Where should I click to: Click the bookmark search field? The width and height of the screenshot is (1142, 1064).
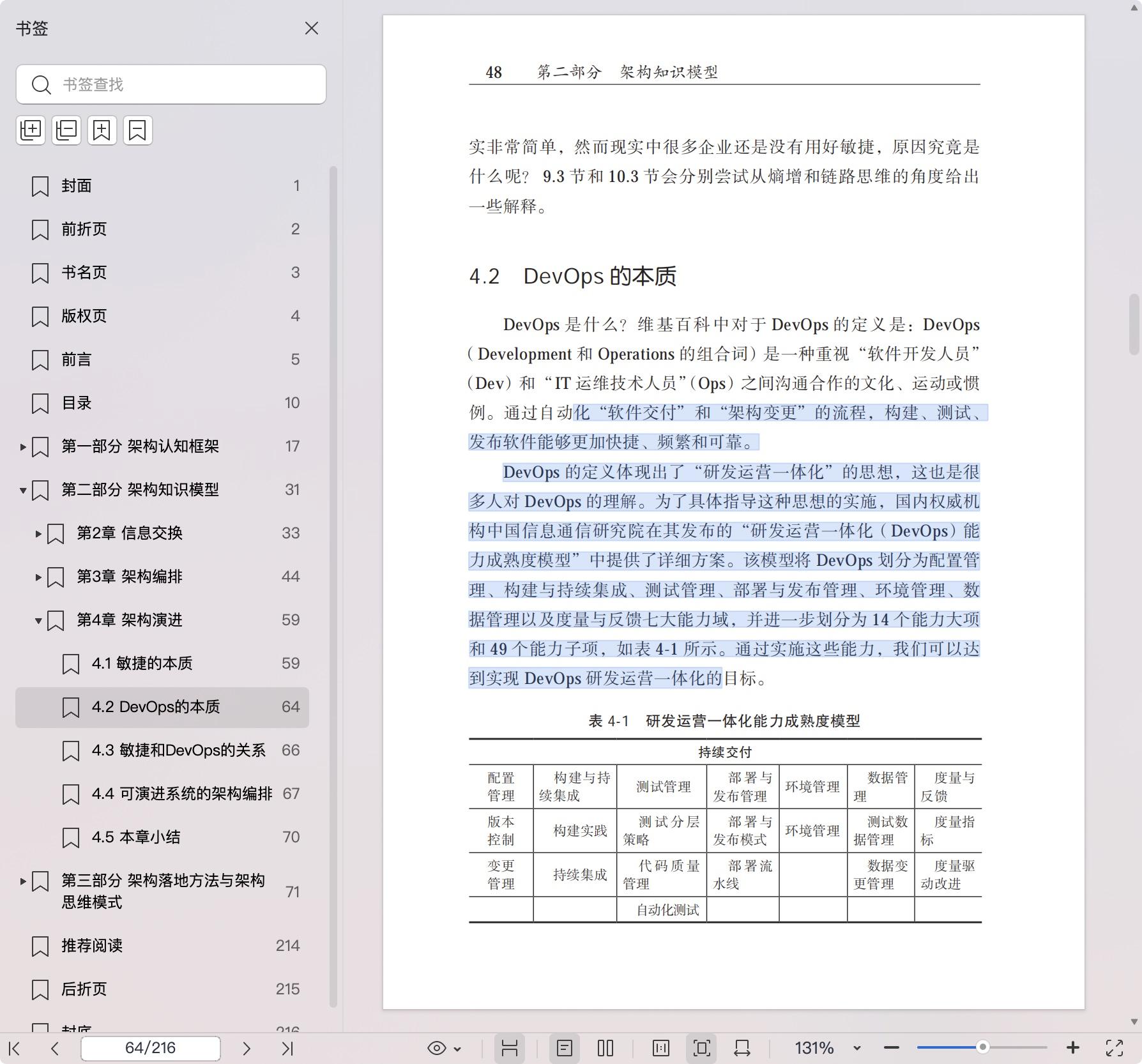pyautogui.click(x=171, y=84)
